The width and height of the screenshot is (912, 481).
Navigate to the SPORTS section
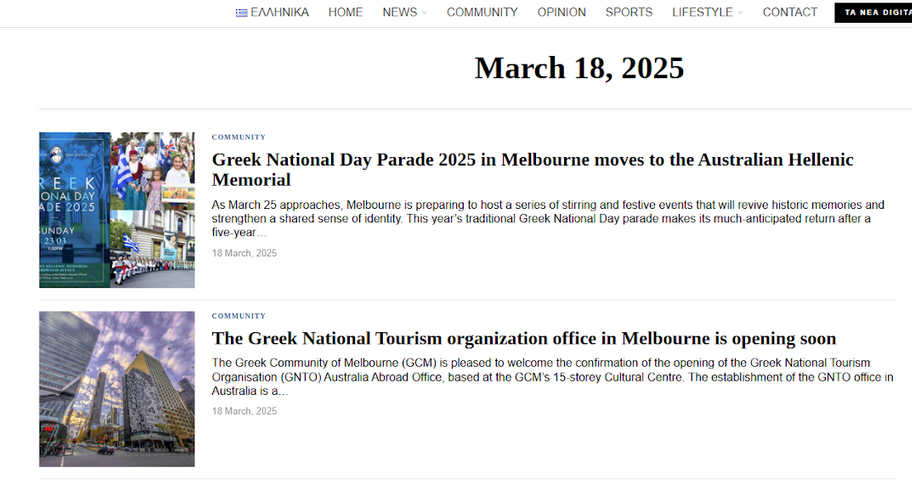click(629, 13)
